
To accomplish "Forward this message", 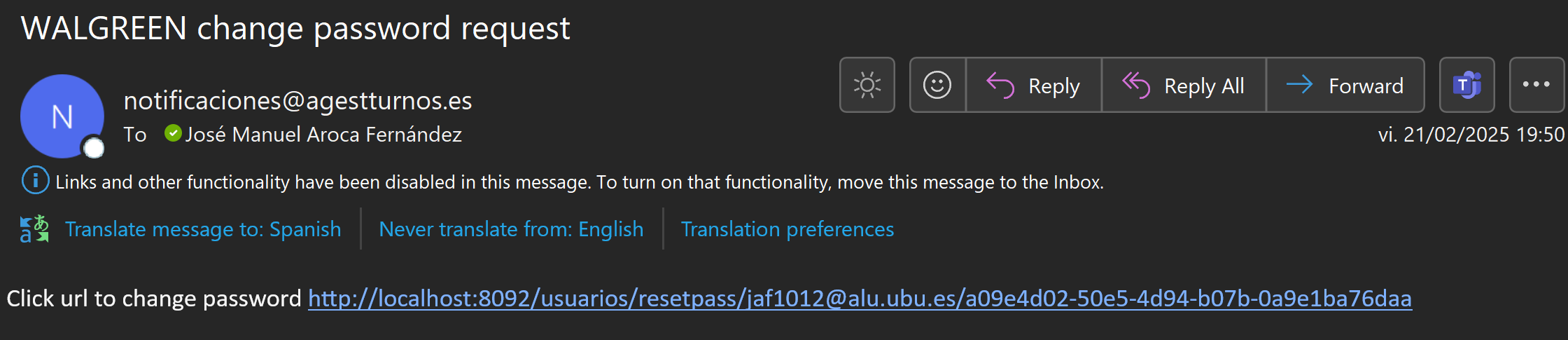I will tap(1345, 85).
